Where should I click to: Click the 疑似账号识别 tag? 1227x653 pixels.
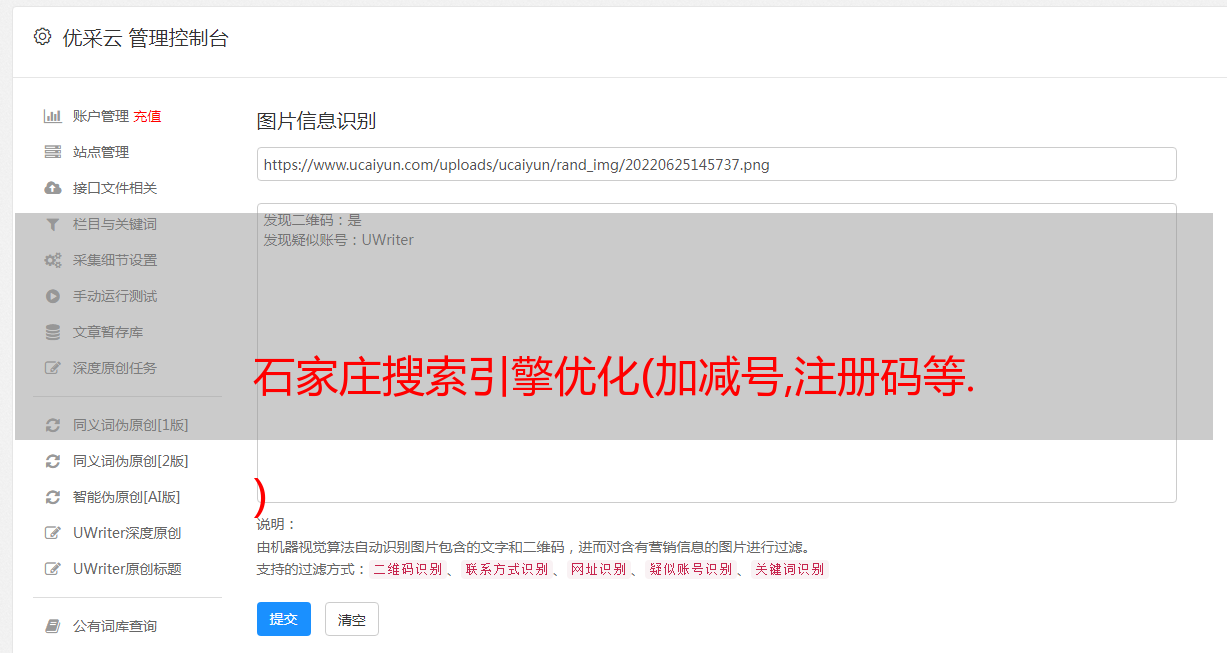pyautogui.click(x=690, y=569)
